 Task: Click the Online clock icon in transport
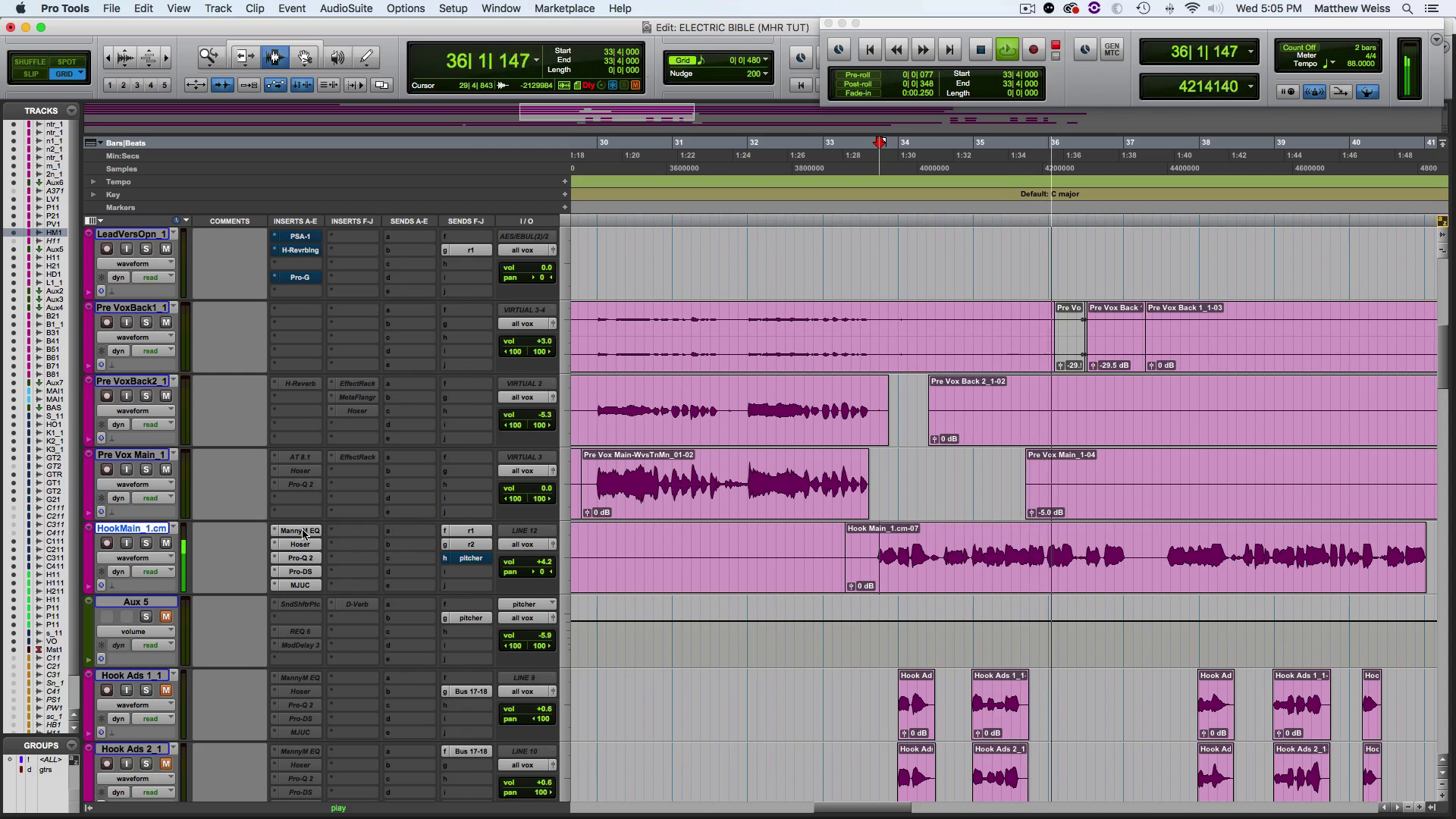point(839,50)
